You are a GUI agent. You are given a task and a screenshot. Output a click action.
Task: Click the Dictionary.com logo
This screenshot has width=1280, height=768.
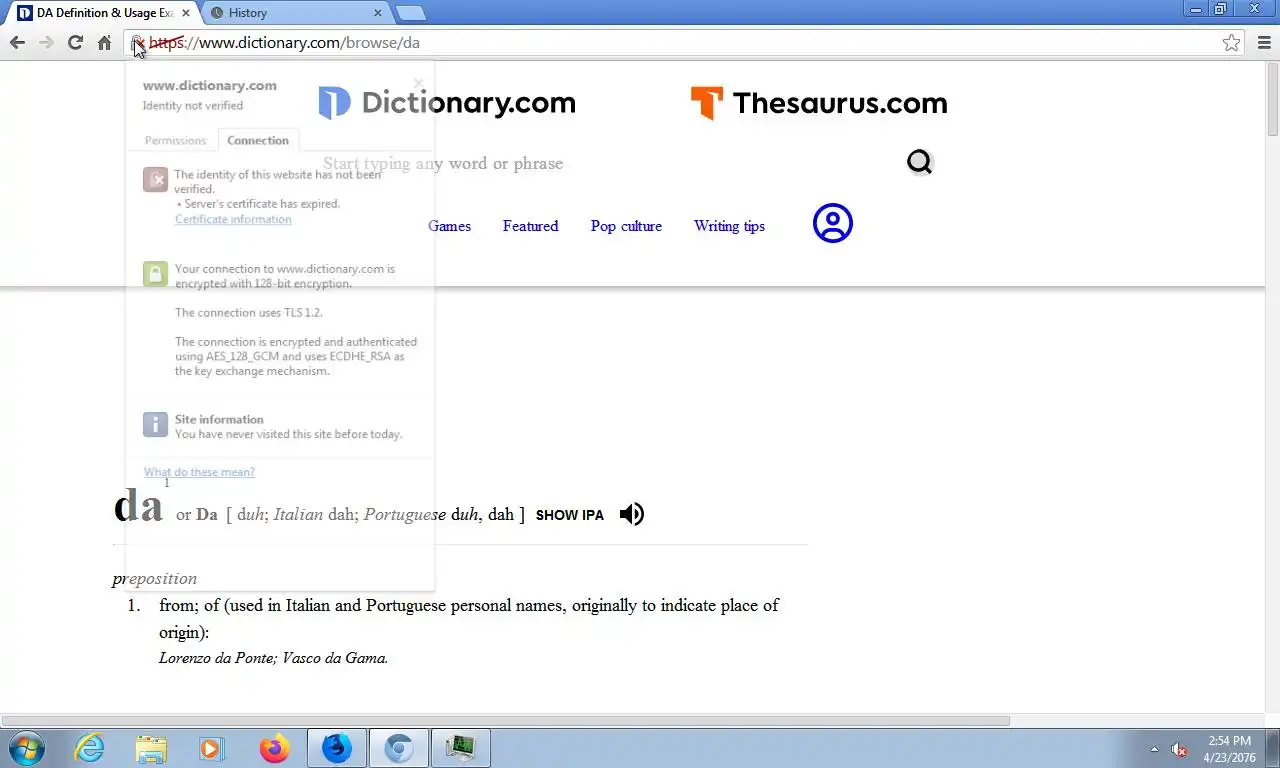(x=447, y=103)
